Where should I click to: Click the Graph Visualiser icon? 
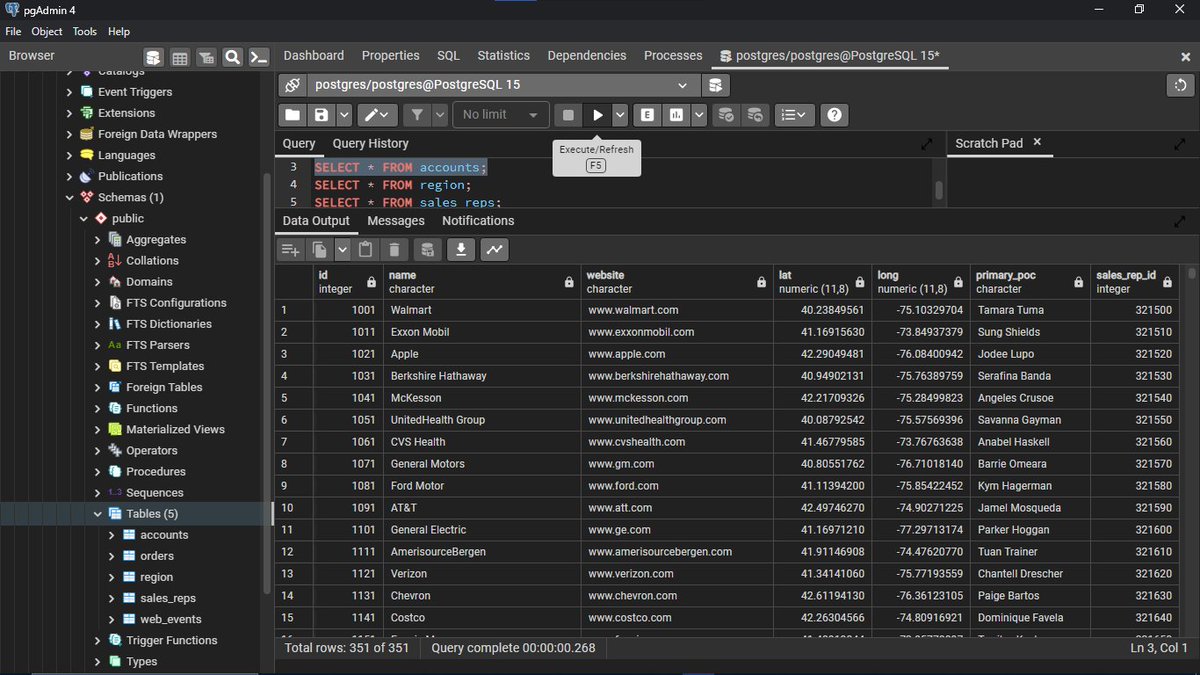point(494,250)
